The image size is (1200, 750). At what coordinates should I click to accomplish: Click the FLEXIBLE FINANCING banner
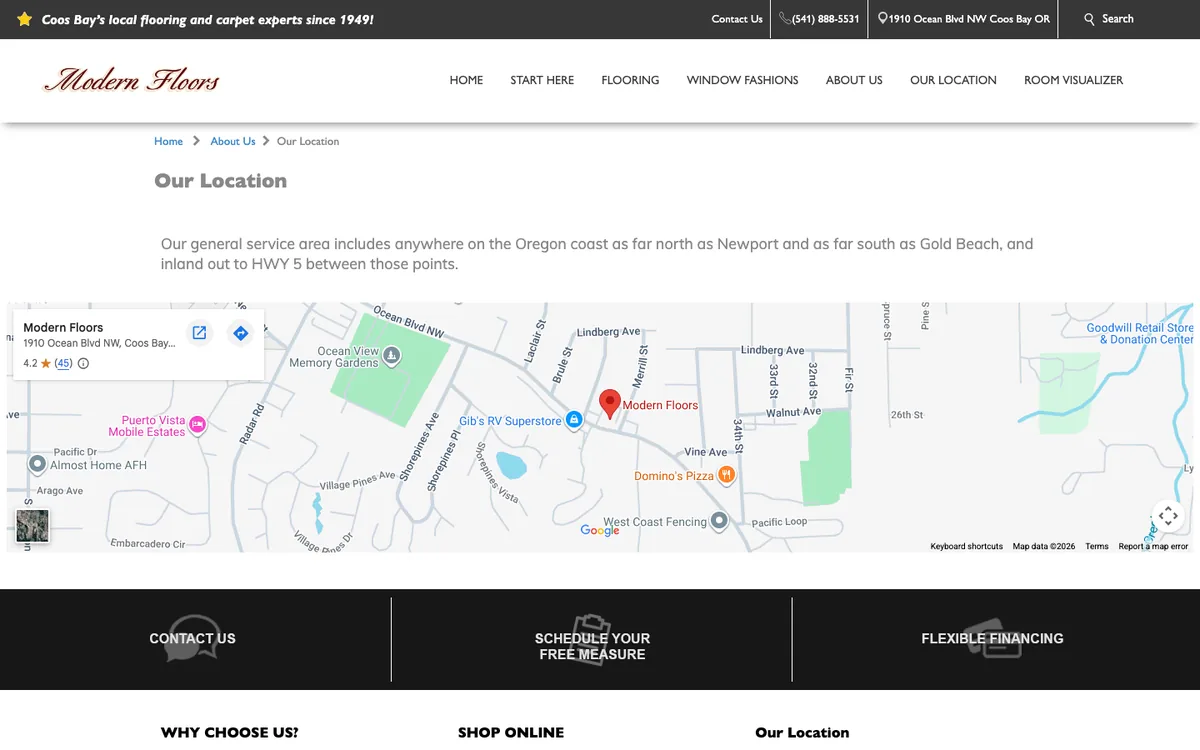point(992,638)
